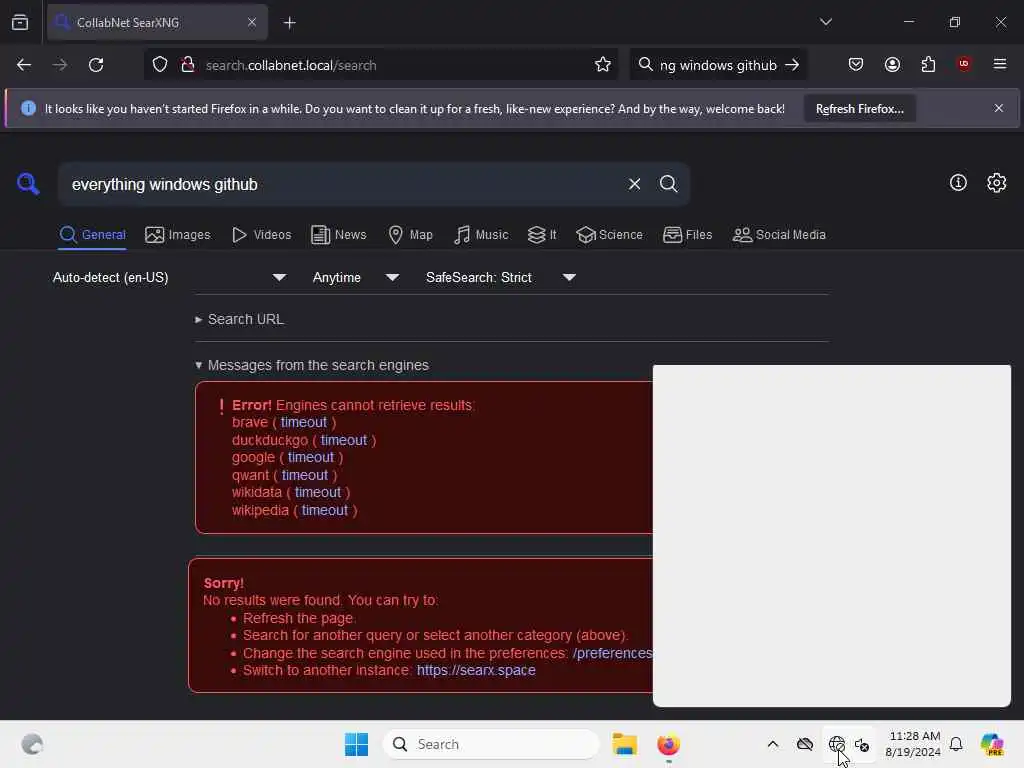The width and height of the screenshot is (1024, 768).
Task: Switch to the Images category
Action: pyautogui.click(x=178, y=235)
